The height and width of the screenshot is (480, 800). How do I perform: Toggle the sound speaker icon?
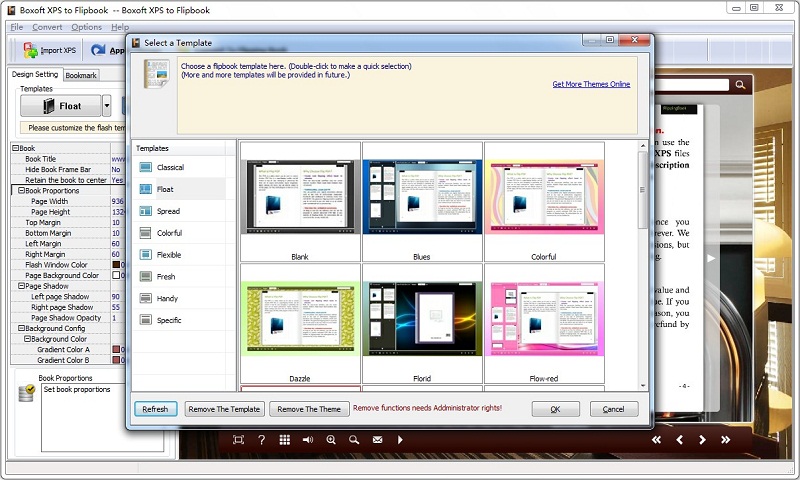pos(308,440)
